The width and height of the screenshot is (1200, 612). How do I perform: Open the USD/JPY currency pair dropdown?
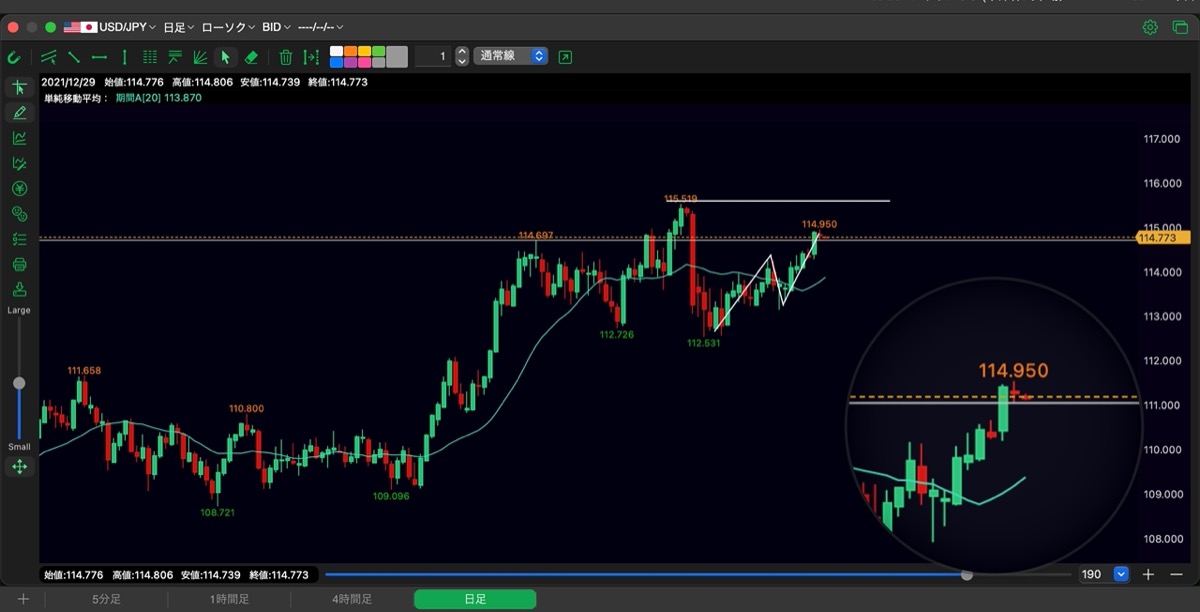point(110,27)
